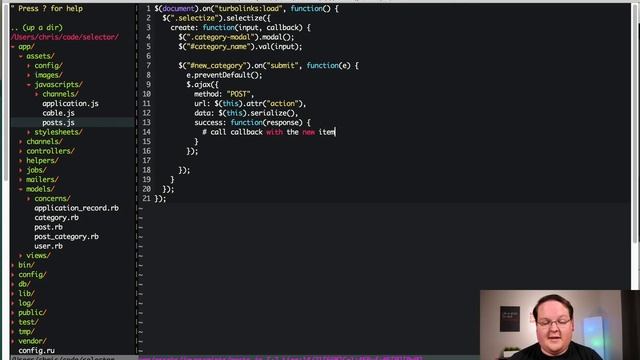Click "#category_name" on line 5

(x=219, y=47)
